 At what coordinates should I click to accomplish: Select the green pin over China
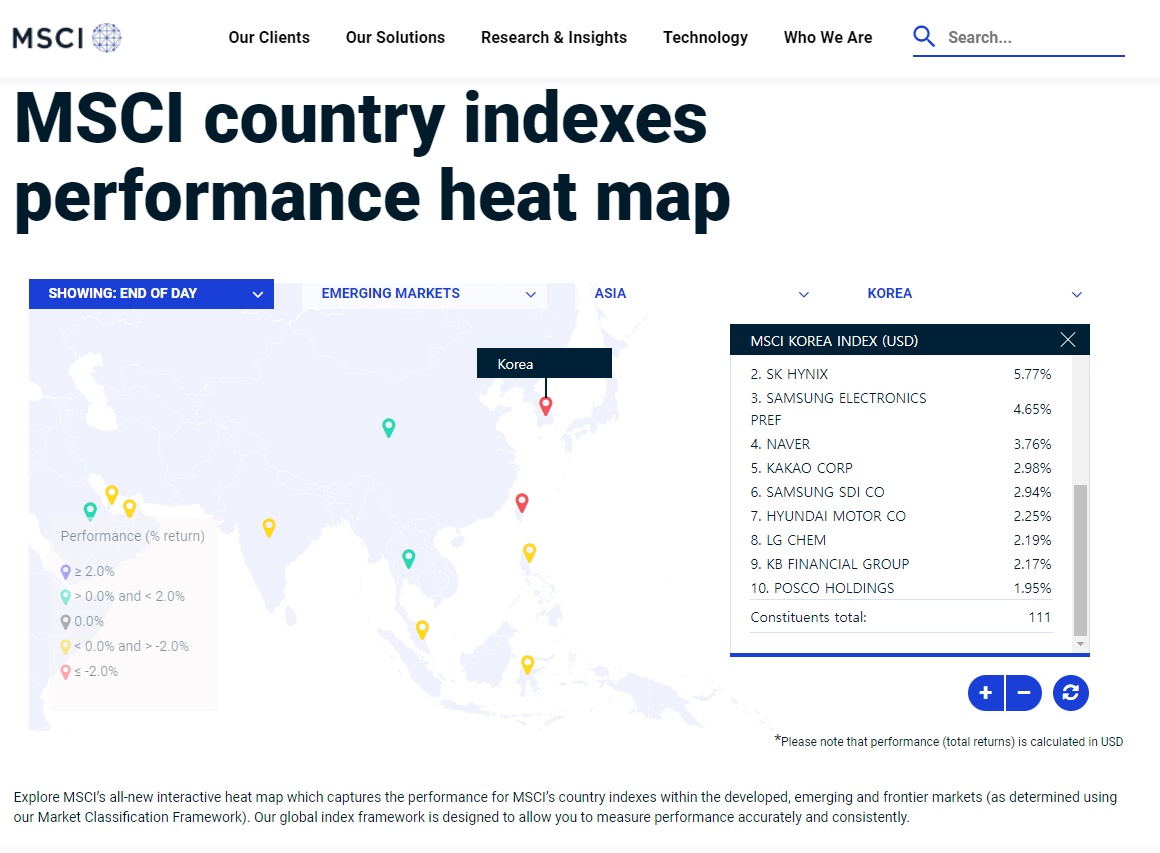[388, 427]
